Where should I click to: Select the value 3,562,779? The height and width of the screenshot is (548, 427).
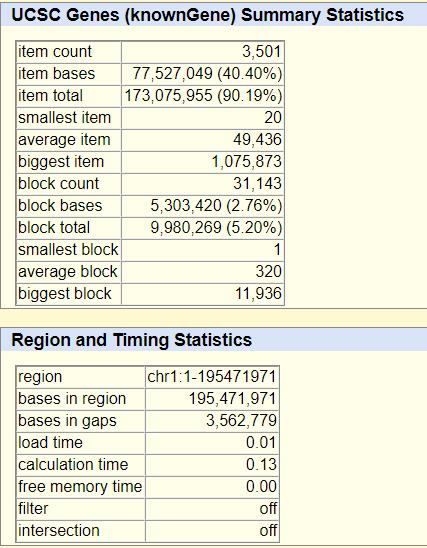241,421
